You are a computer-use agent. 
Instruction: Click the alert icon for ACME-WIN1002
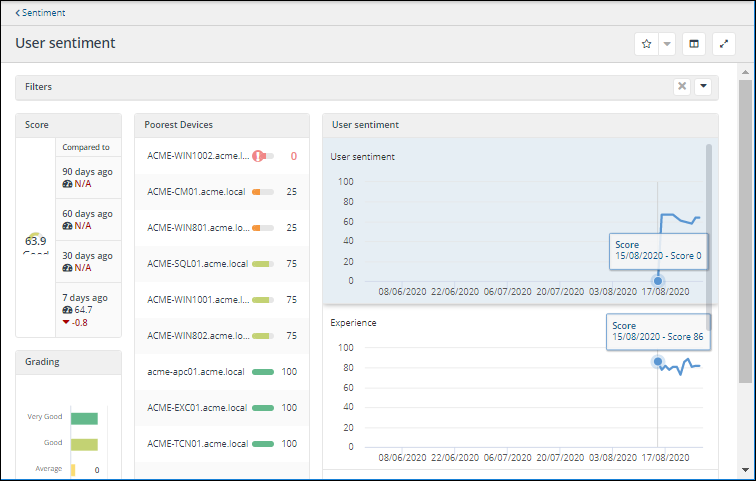click(258, 156)
